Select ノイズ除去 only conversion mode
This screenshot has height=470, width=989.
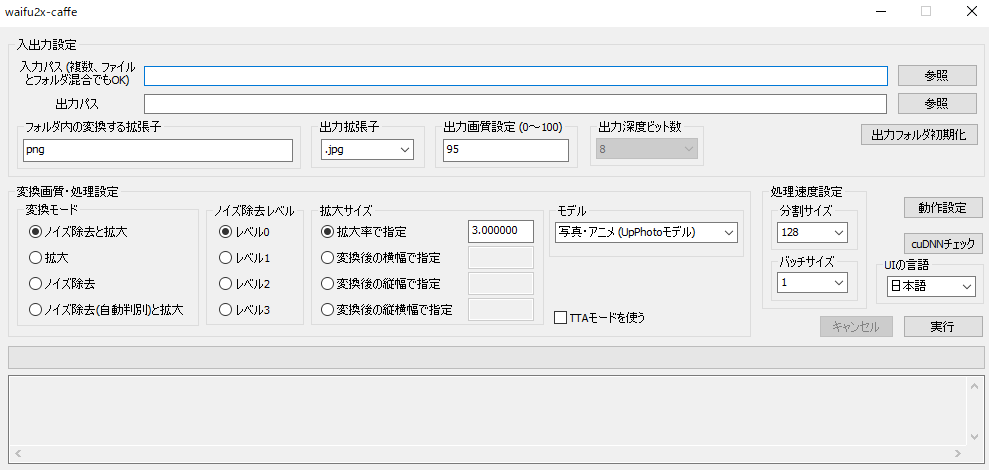point(62,284)
